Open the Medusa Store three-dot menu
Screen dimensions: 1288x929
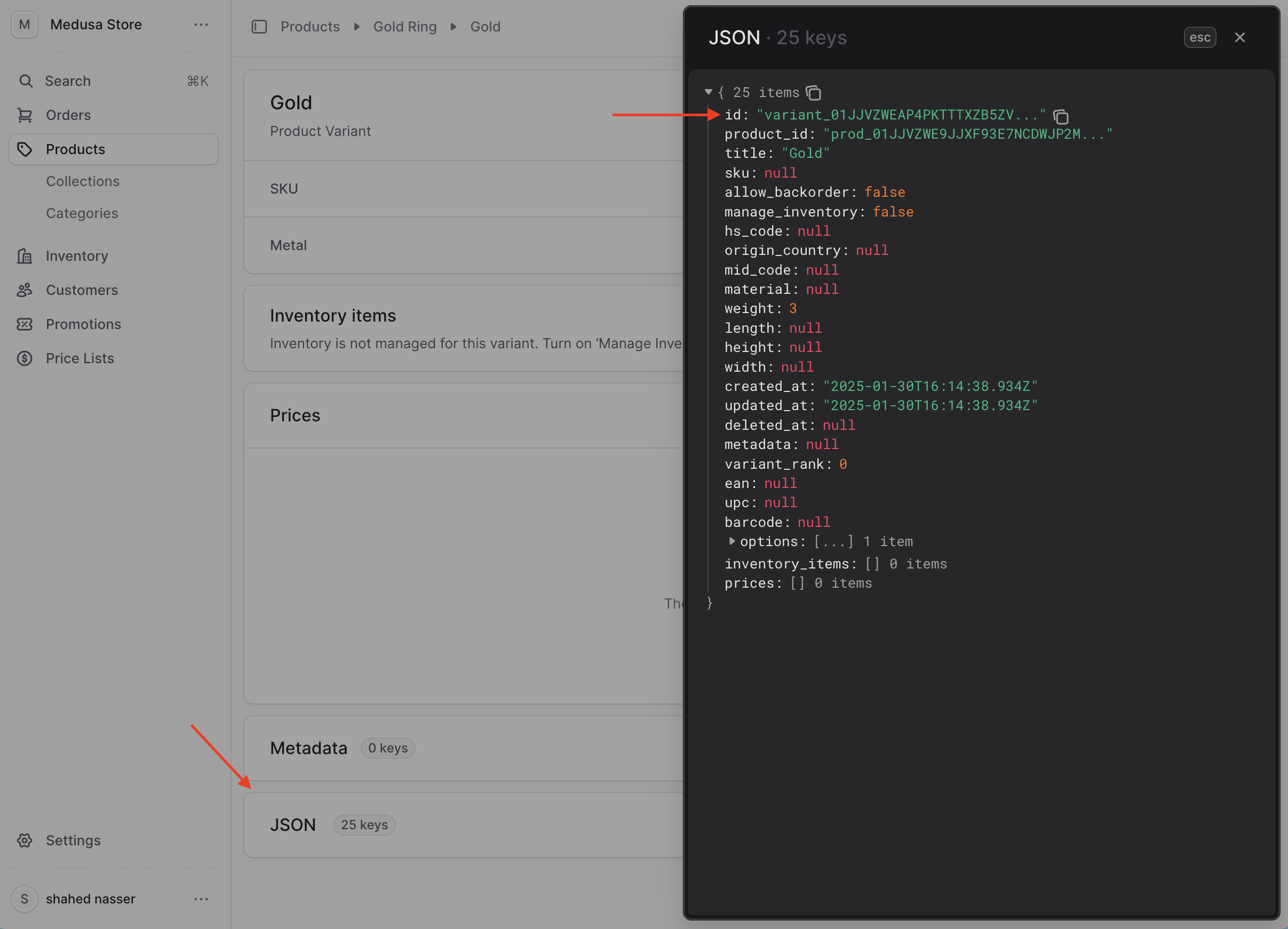[x=201, y=25]
